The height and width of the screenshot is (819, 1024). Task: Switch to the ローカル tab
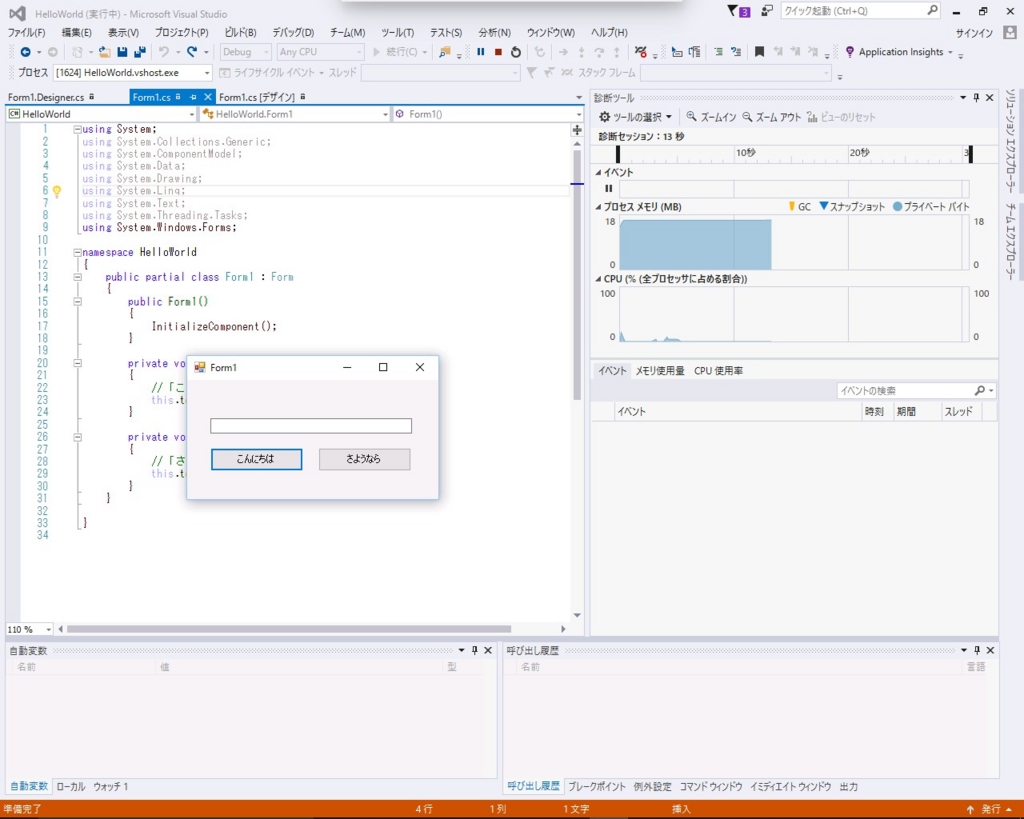click(71, 786)
